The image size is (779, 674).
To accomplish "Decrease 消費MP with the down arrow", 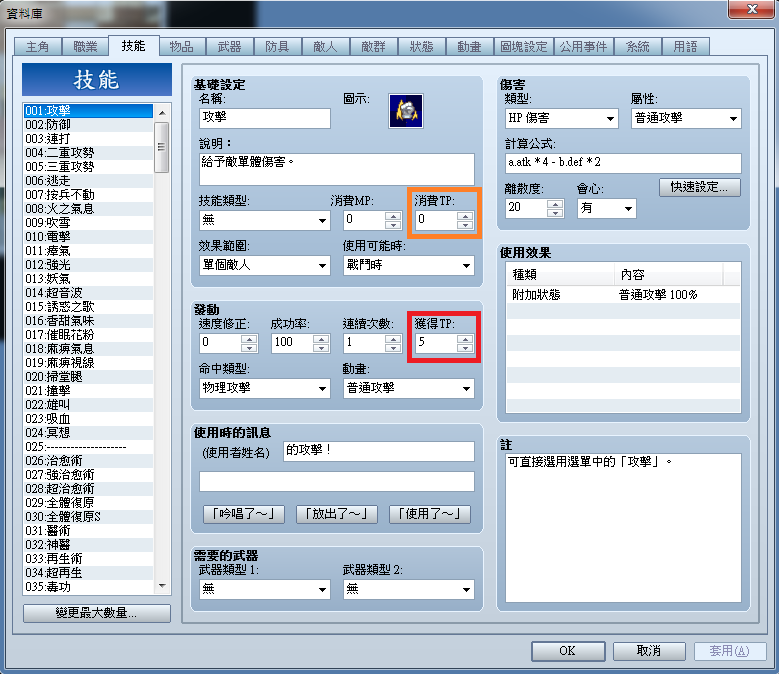I will click(393, 225).
